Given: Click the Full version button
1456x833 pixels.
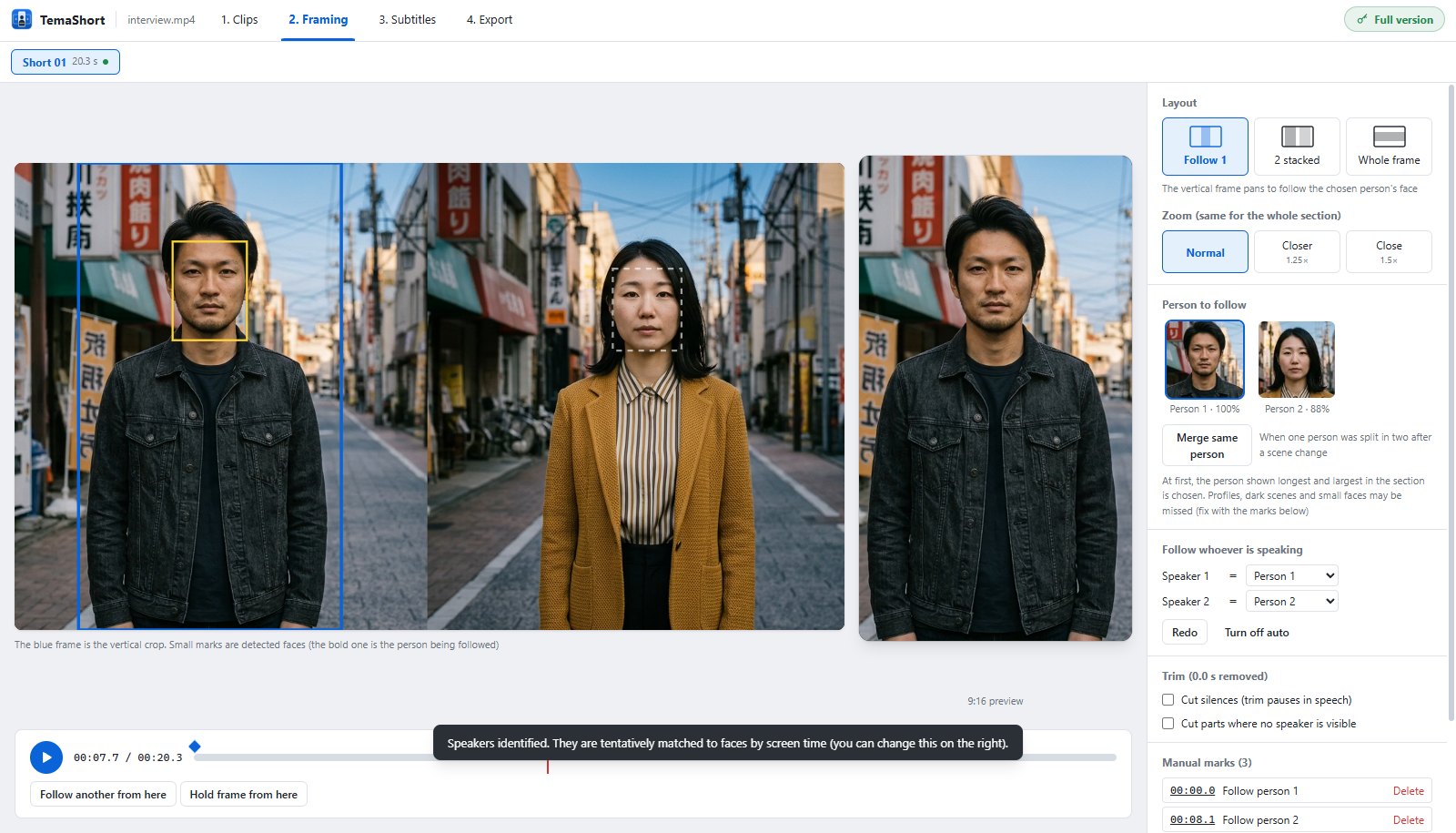Looking at the screenshot, I should [1394, 19].
